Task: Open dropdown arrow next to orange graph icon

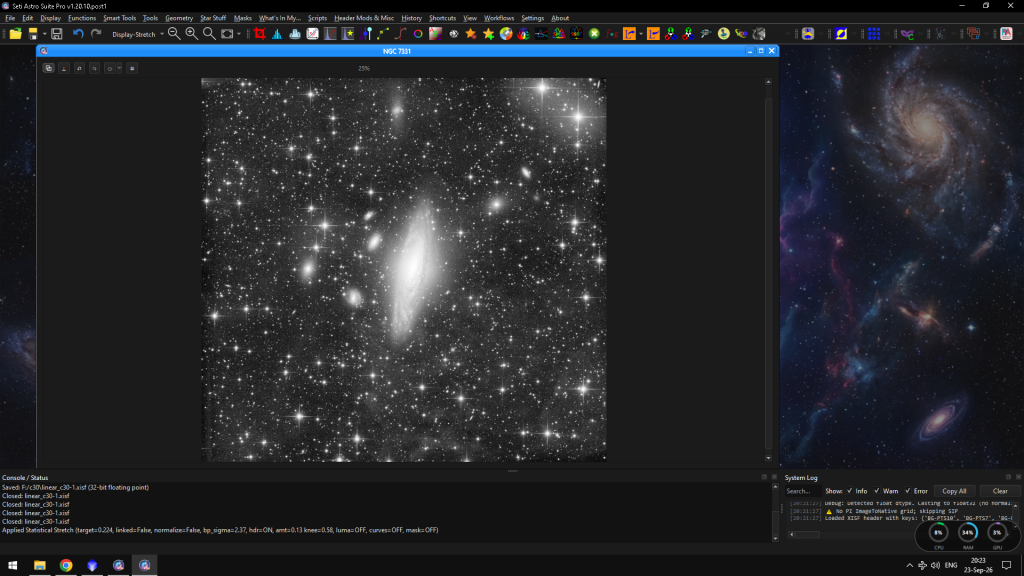Action: pyautogui.click(x=641, y=34)
